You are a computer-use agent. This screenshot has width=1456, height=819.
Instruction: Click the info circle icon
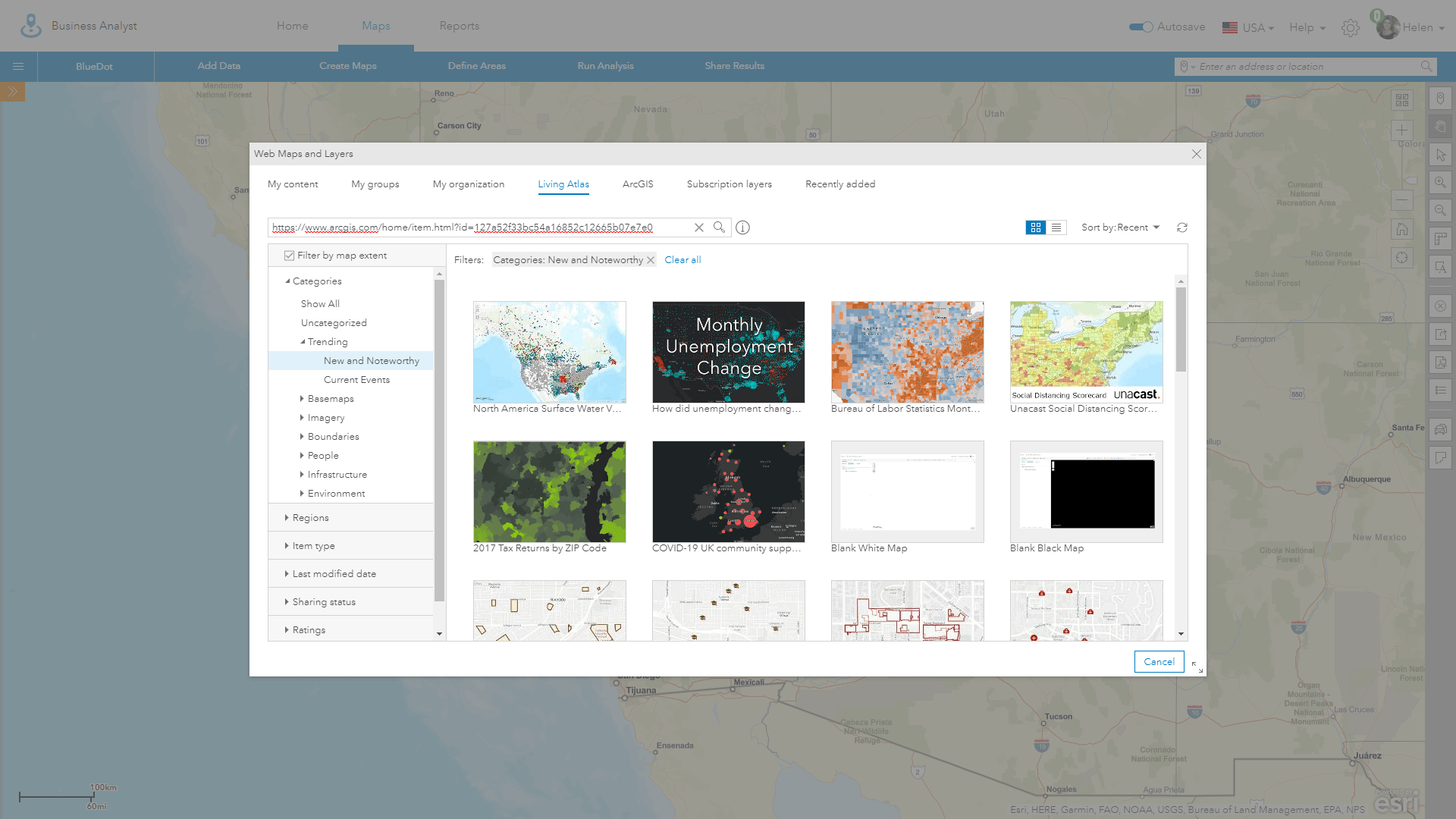tap(743, 227)
